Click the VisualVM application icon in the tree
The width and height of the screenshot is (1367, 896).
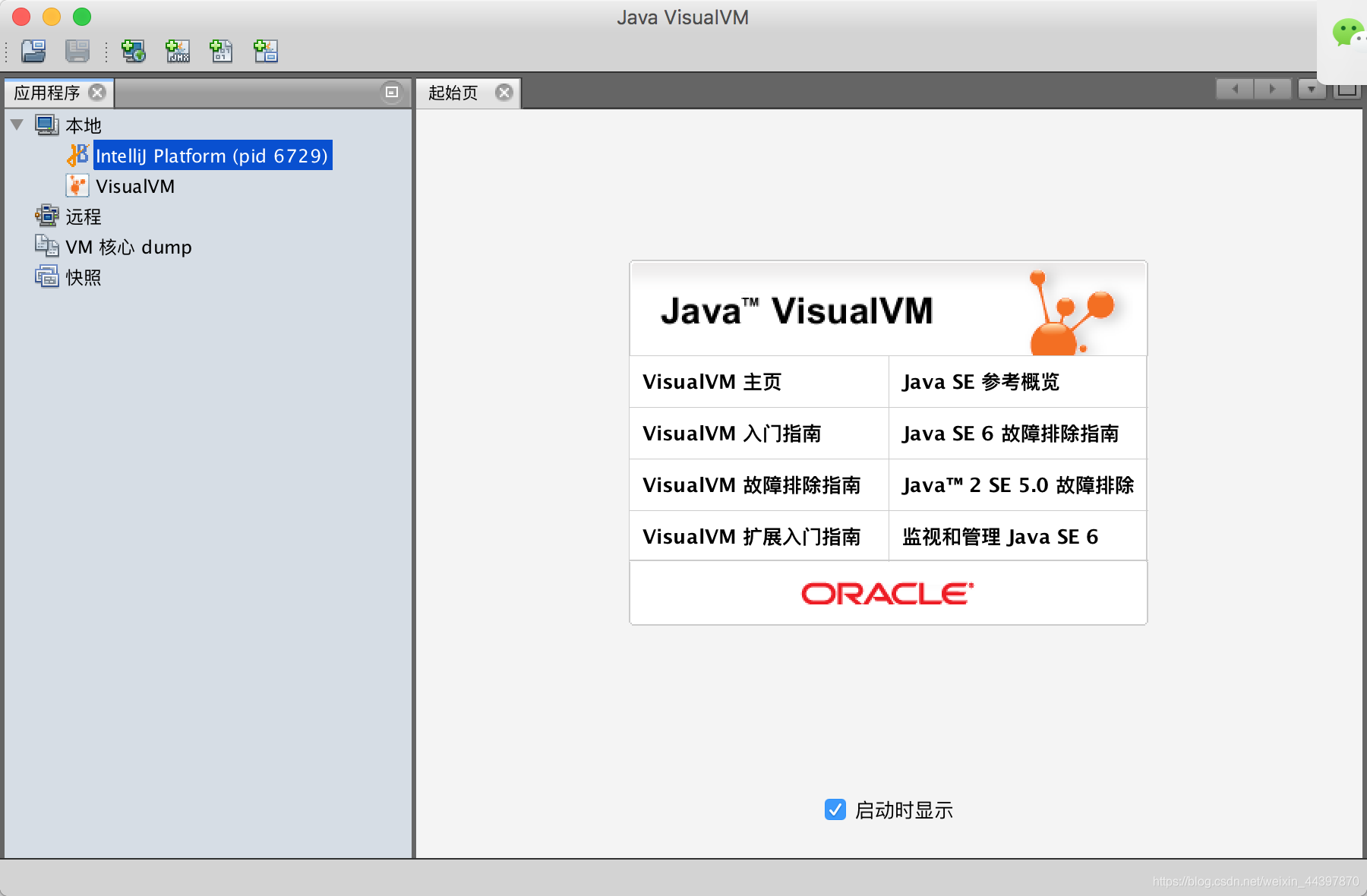pyautogui.click(x=77, y=186)
